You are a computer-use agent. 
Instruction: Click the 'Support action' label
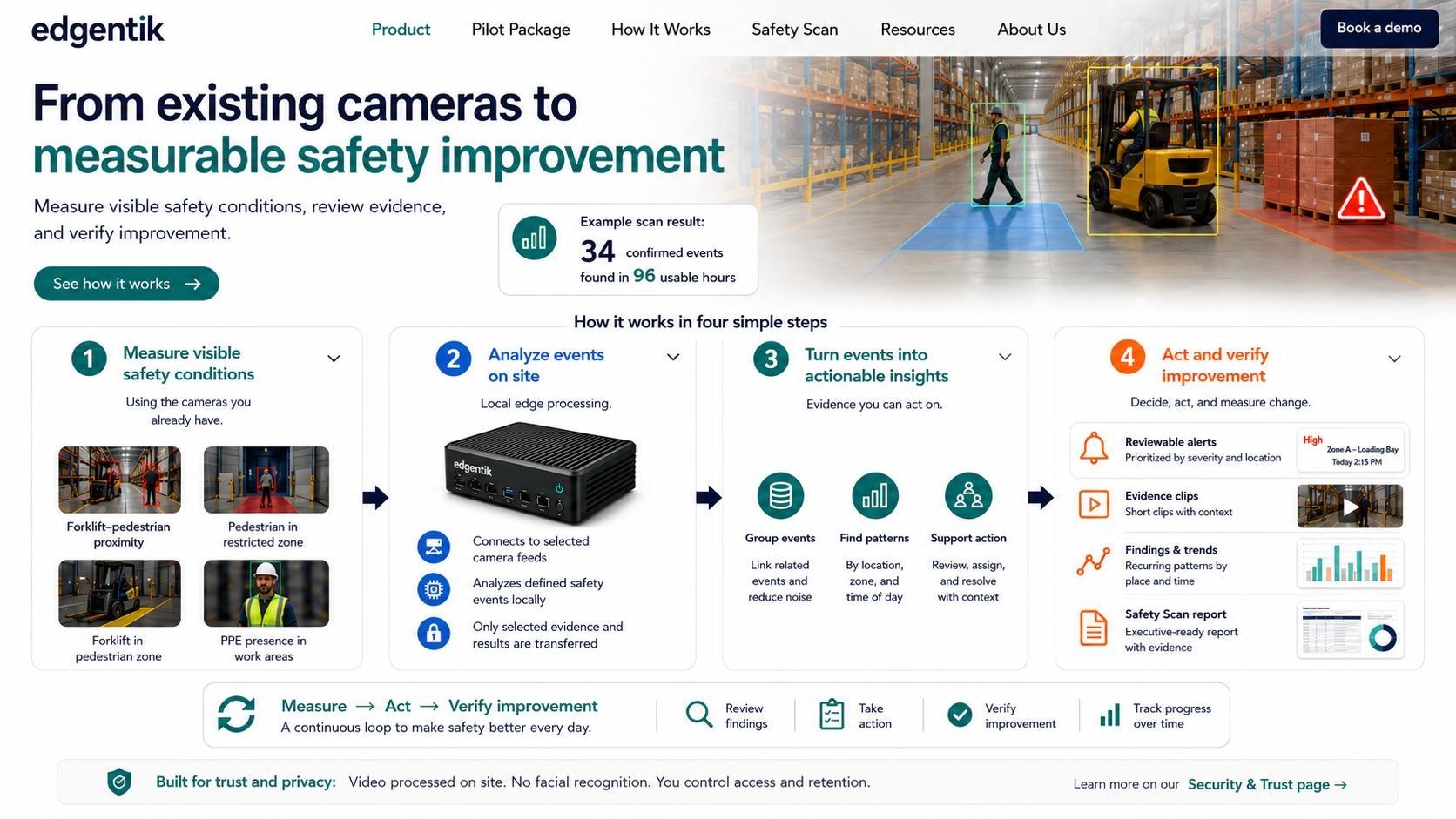[x=968, y=539]
